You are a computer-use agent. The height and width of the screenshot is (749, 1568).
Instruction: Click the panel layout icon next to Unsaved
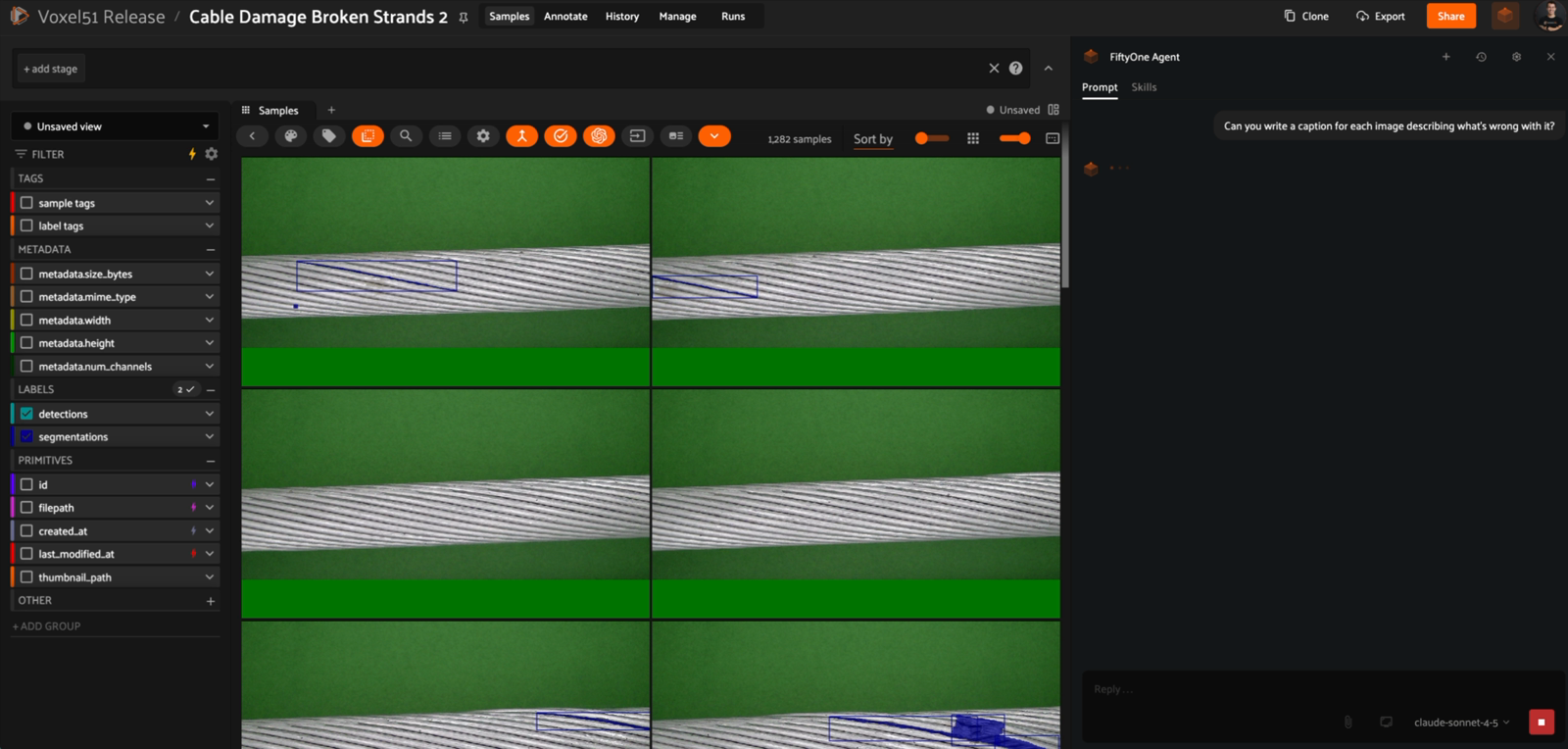click(x=1053, y=110)
